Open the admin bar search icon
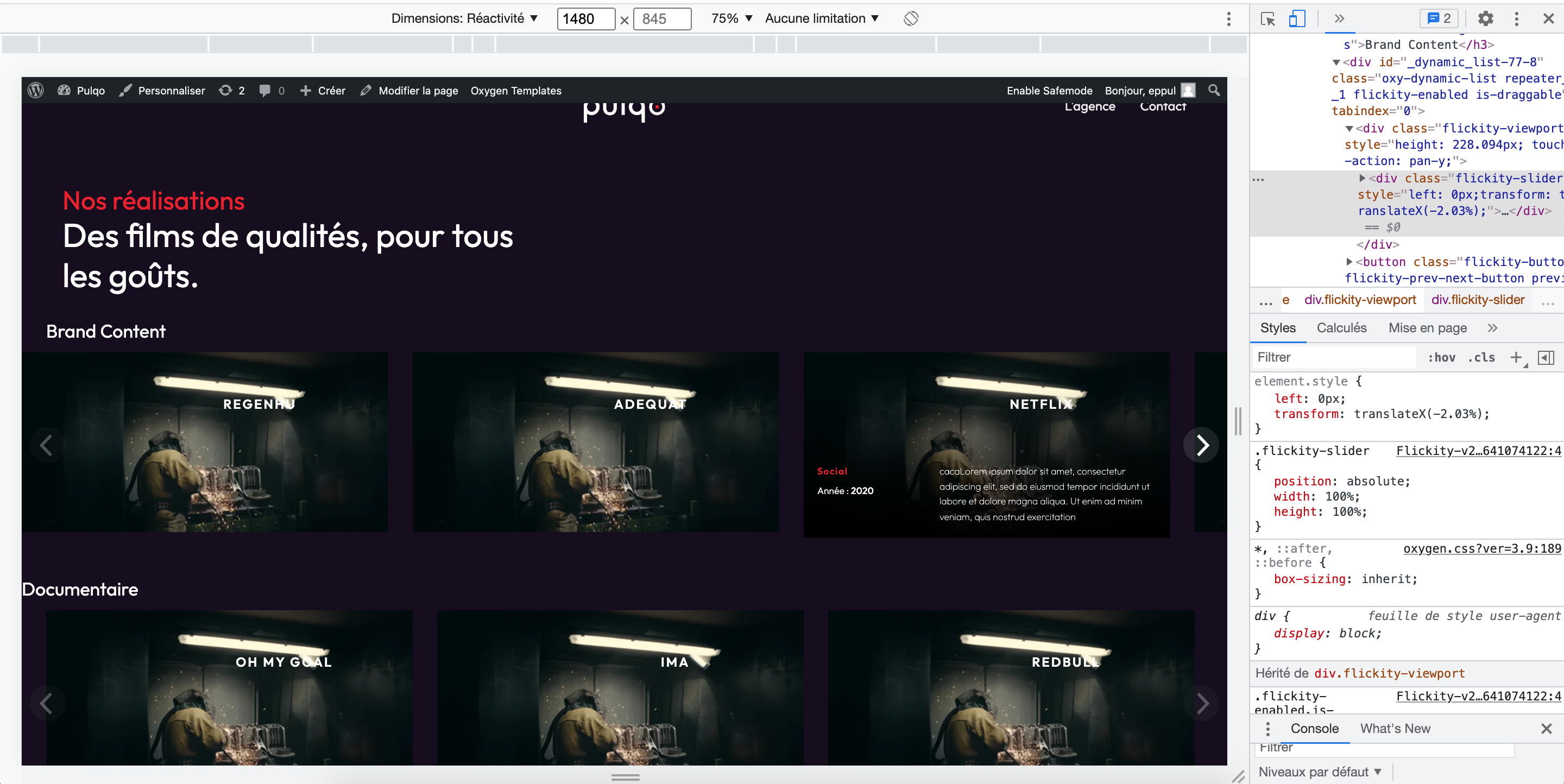The height and width of the screenshot is (784, 1564). pos(1214,90)
